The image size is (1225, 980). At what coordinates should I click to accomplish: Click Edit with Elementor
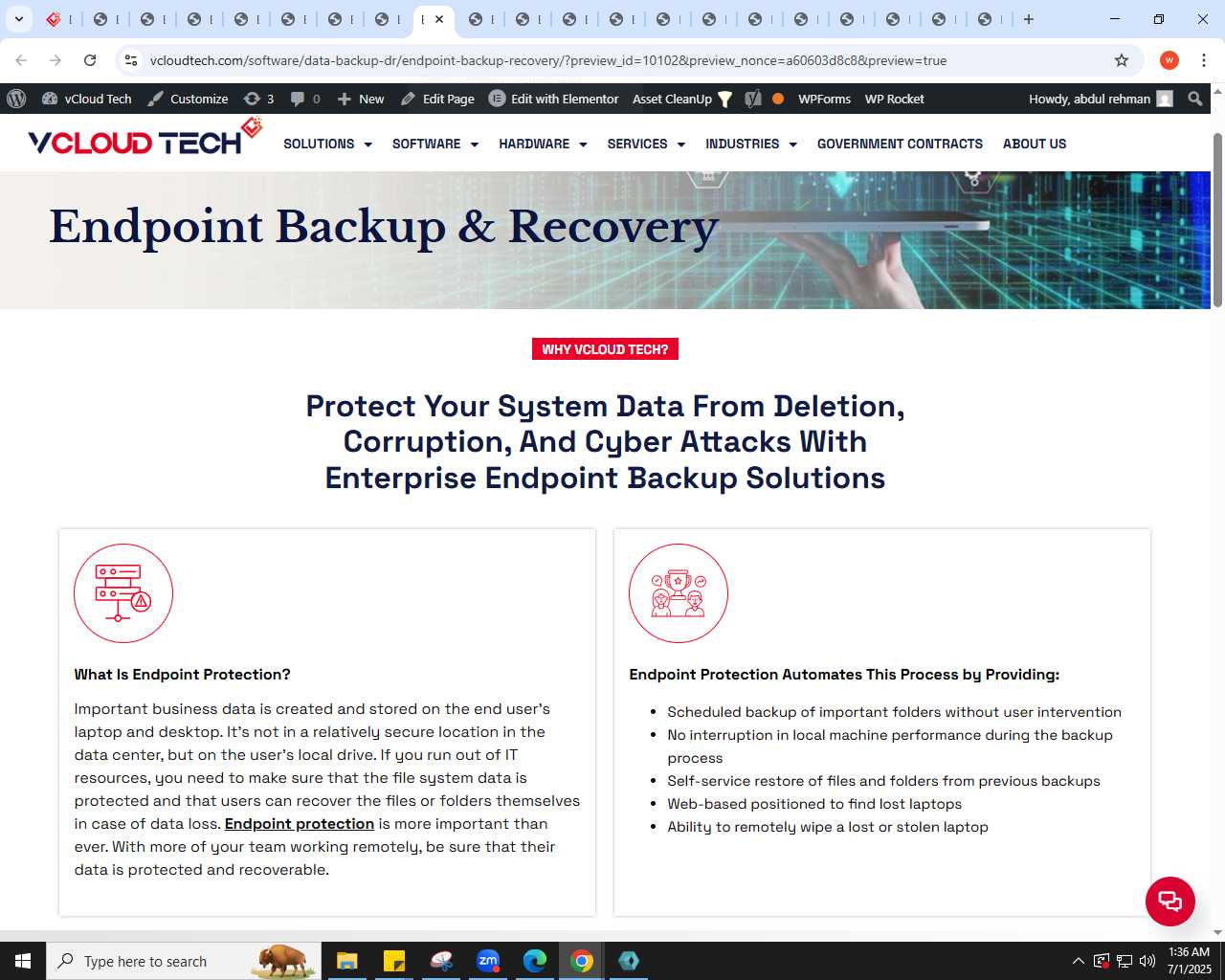coord(554,99)
